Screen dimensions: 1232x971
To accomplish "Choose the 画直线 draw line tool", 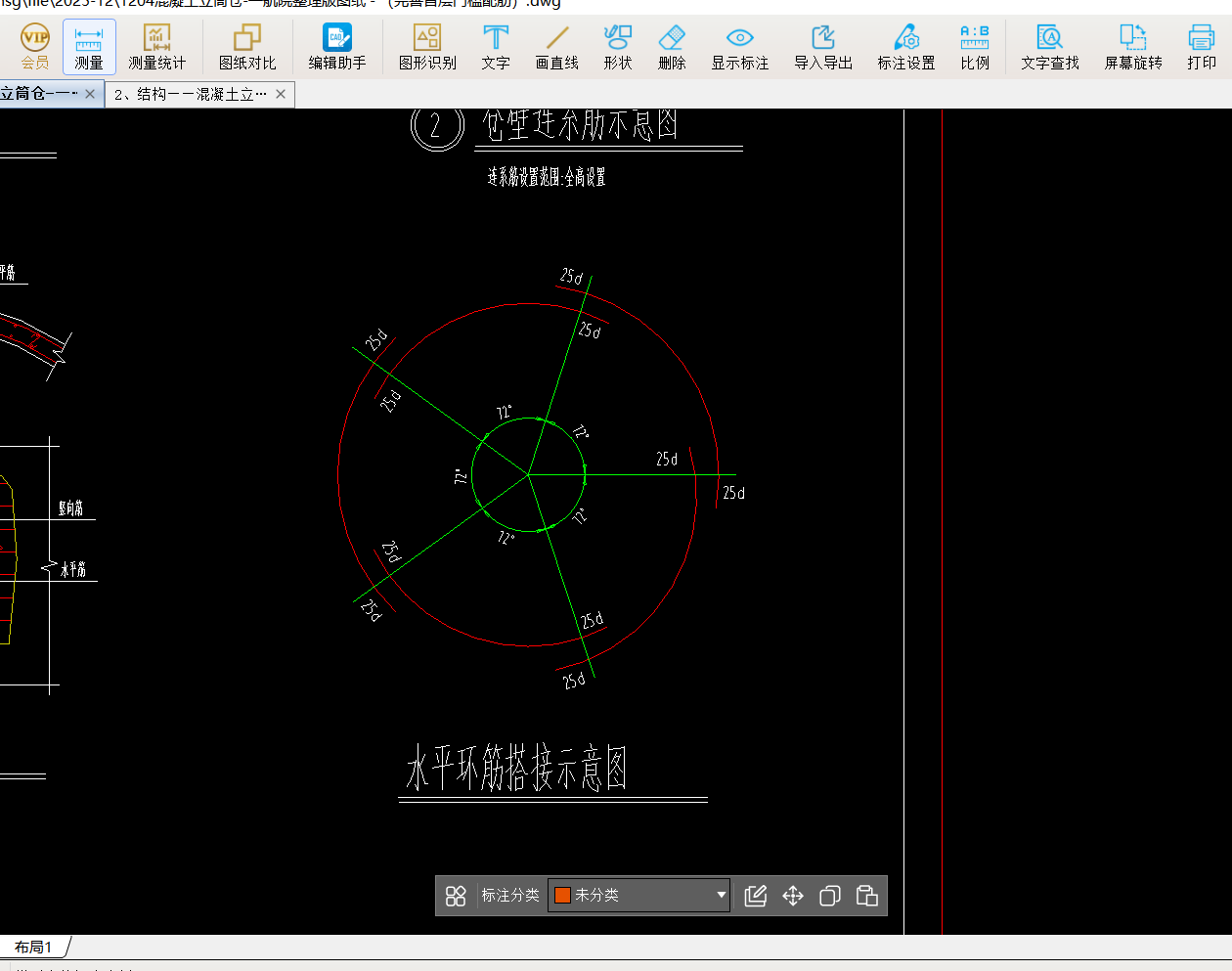I will (x=557, y=47).
